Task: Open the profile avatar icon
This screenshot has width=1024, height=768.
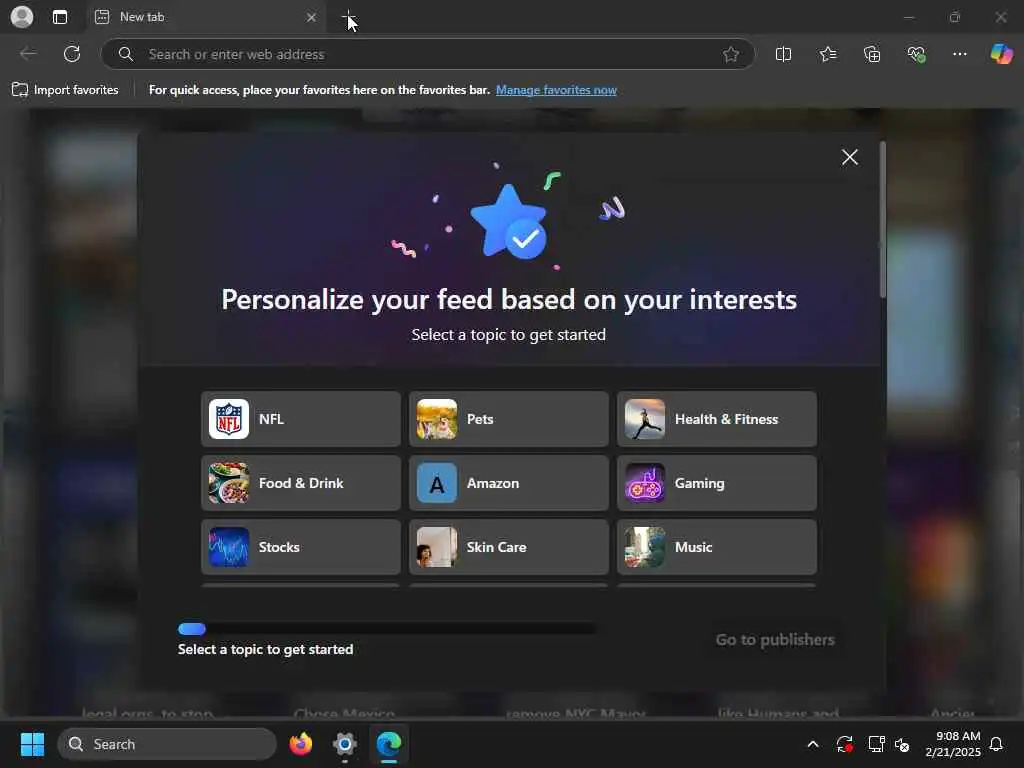Action: (x=22, y=17)
